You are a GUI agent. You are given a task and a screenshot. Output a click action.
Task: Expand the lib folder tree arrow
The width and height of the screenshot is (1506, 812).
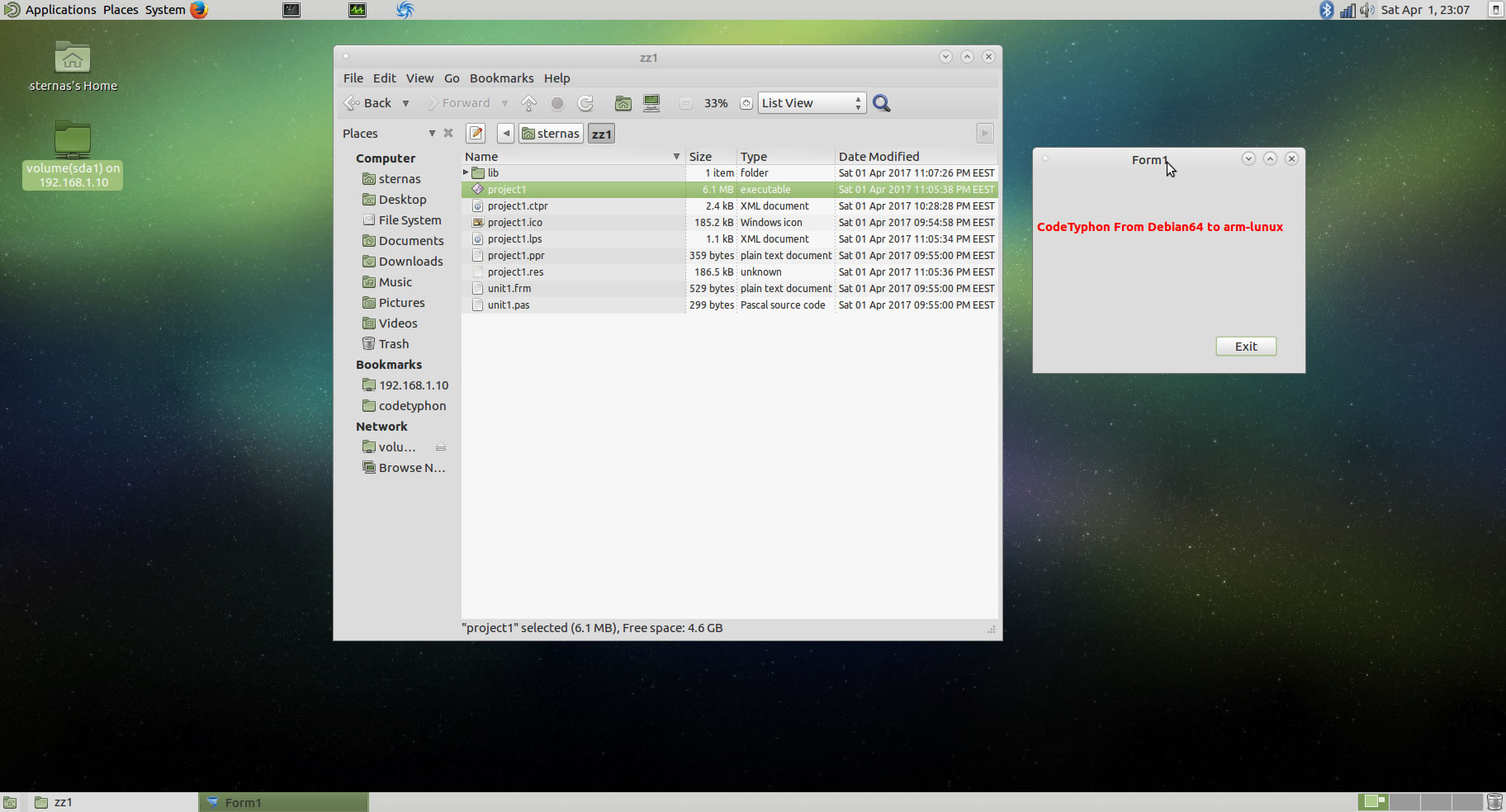(x=466, y=172)
